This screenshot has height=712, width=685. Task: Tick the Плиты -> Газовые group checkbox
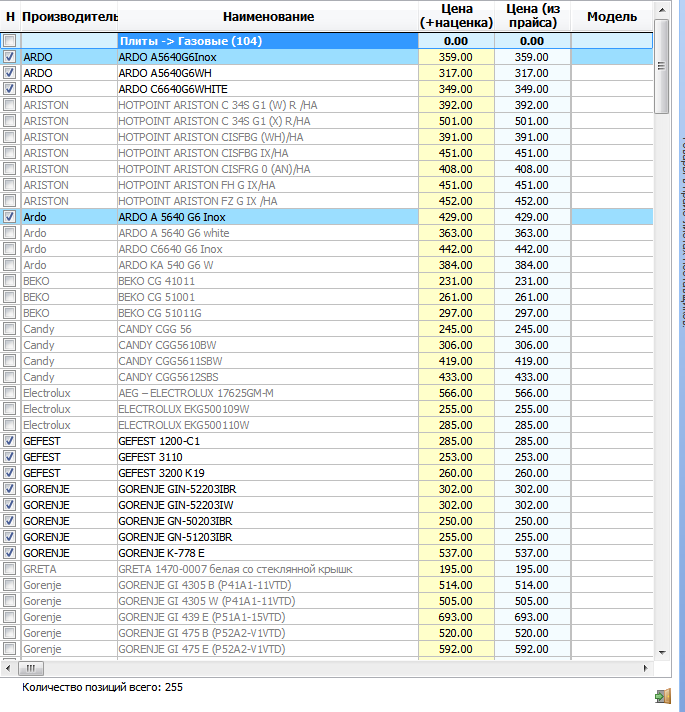pos(10,41)
